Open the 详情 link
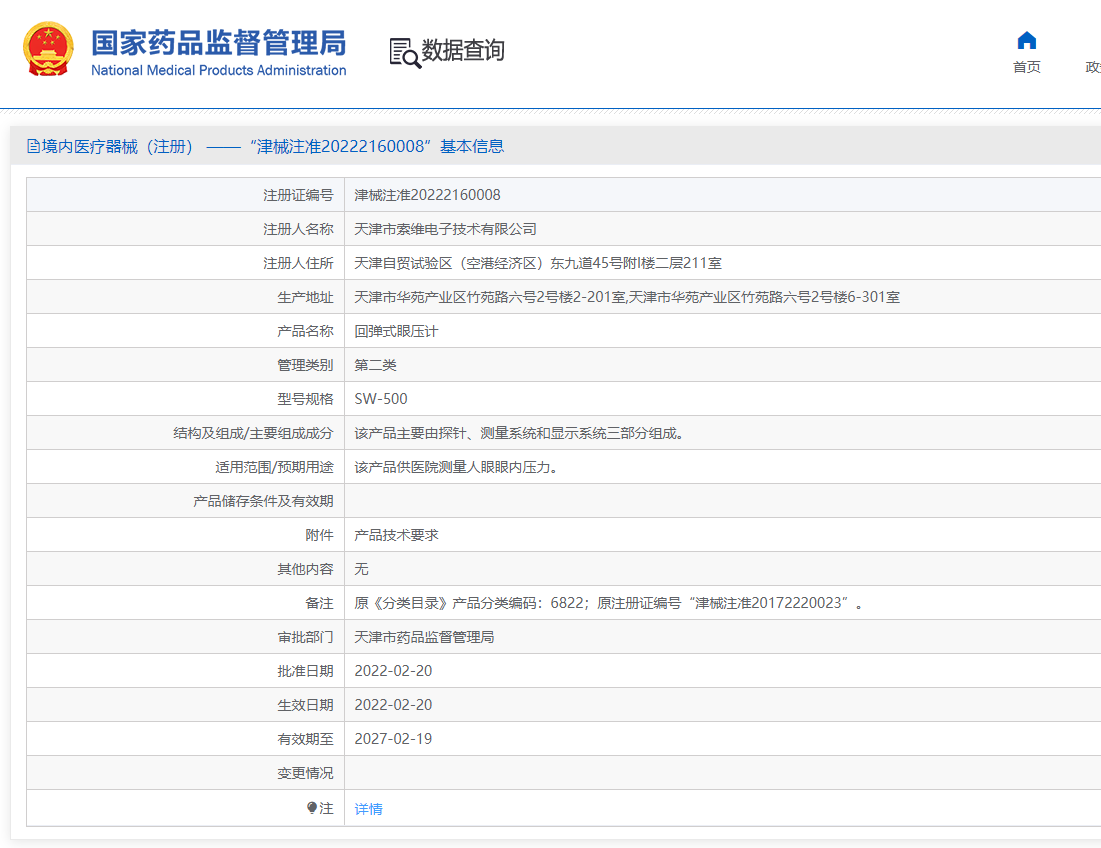 tap(369, 809)
